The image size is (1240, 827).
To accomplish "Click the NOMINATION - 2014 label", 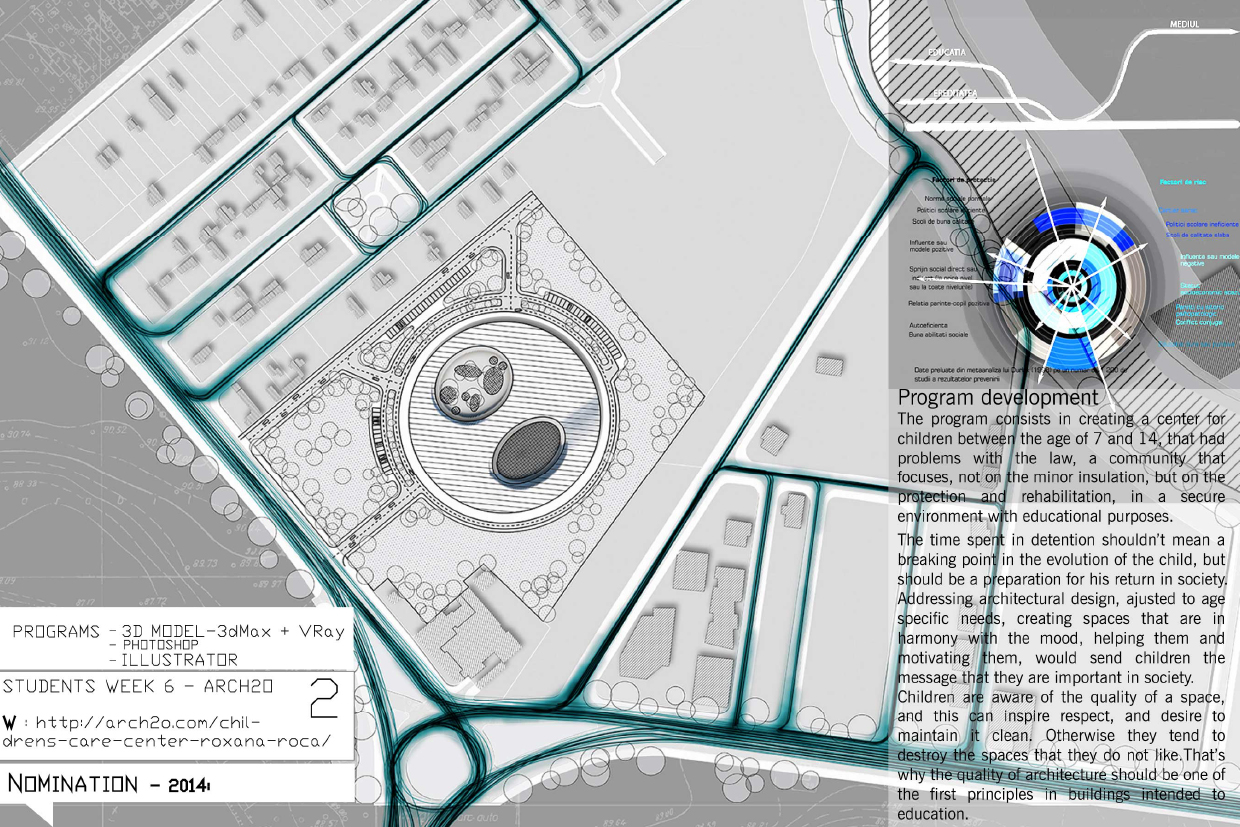I will 108,783.
